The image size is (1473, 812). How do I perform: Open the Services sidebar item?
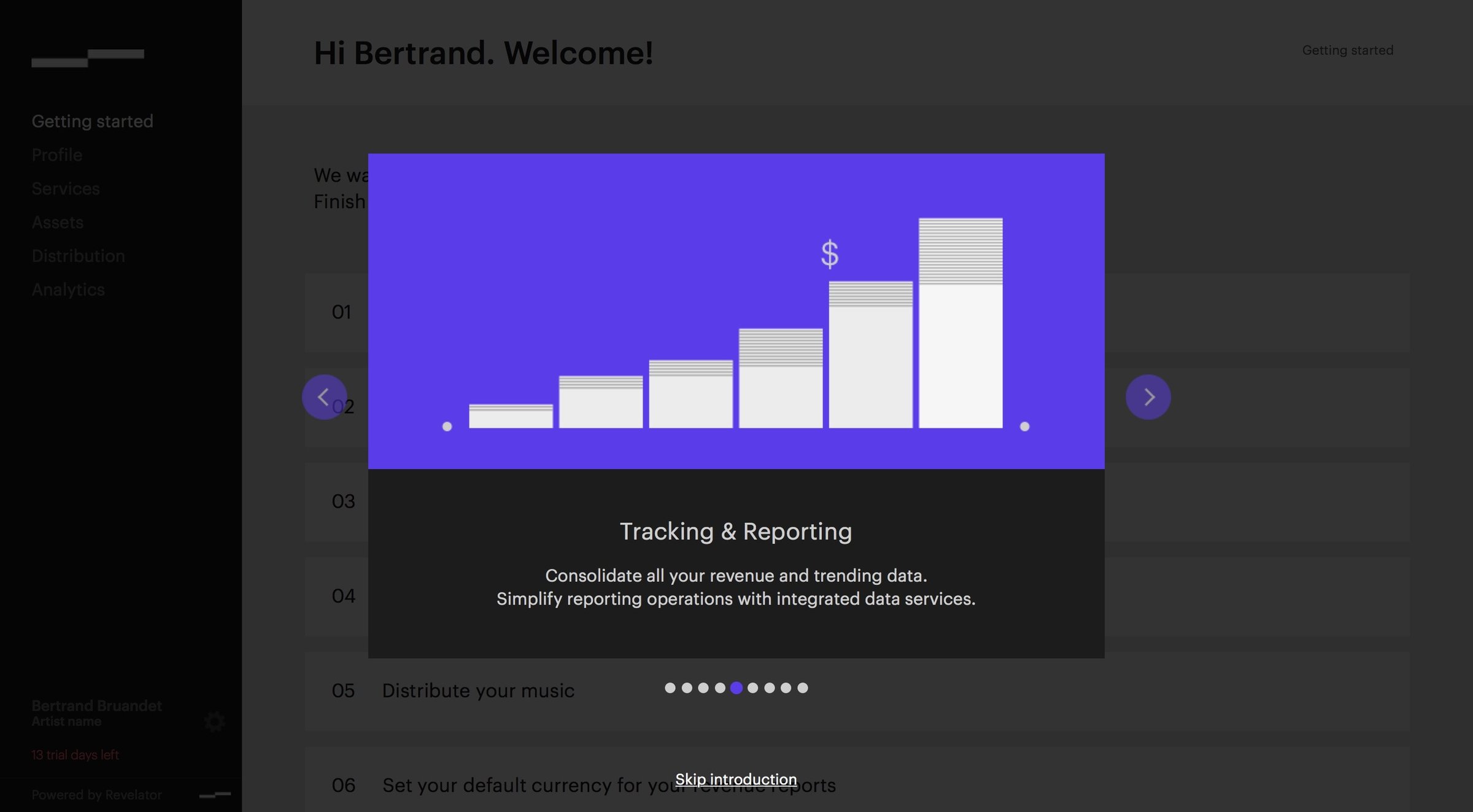click(66, 188)
